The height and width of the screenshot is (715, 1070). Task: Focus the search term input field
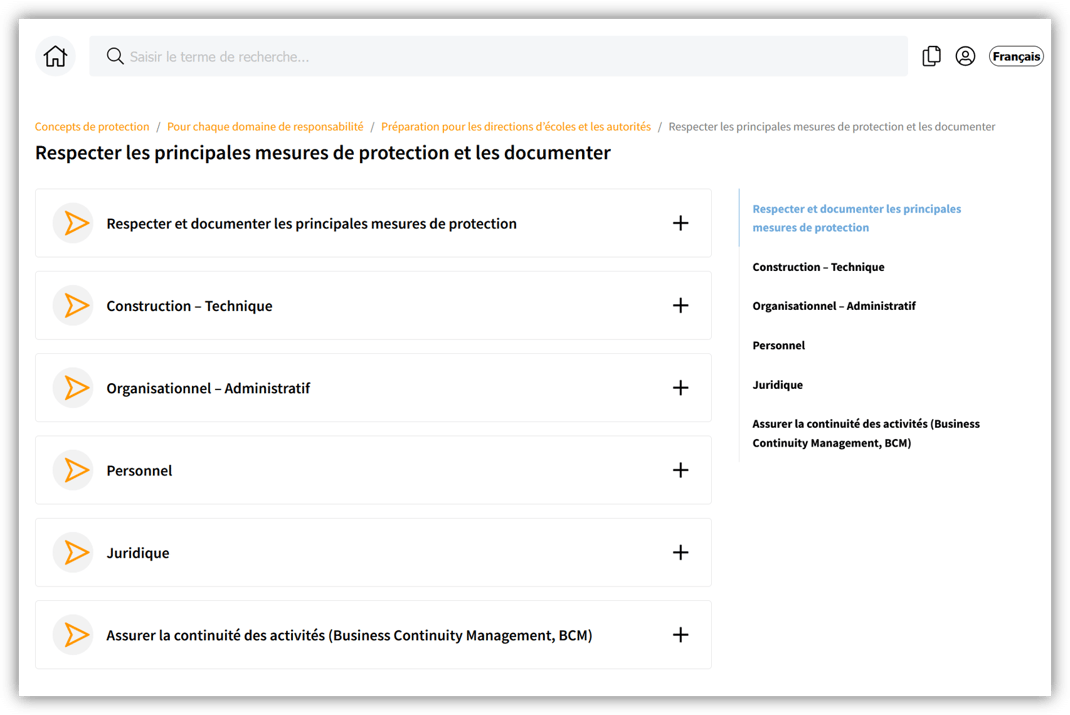click(498, 56)
